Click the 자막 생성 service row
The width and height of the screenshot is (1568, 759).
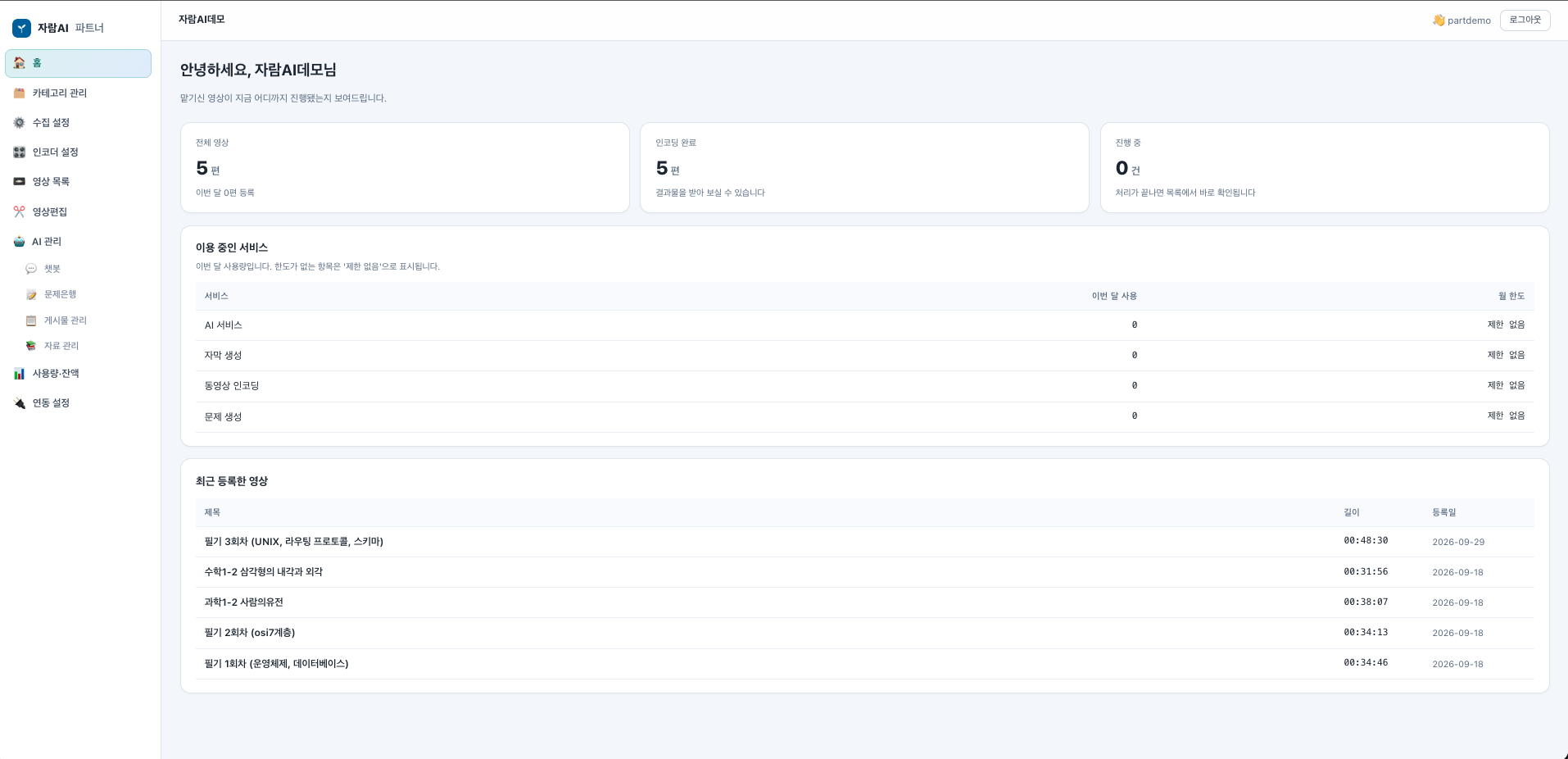[864, 356]
